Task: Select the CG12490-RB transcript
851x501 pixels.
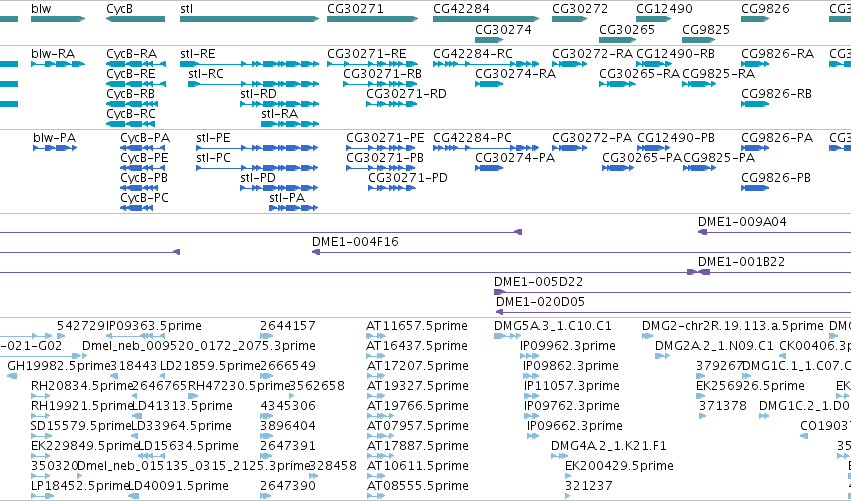Action: (x=653, y=64)
